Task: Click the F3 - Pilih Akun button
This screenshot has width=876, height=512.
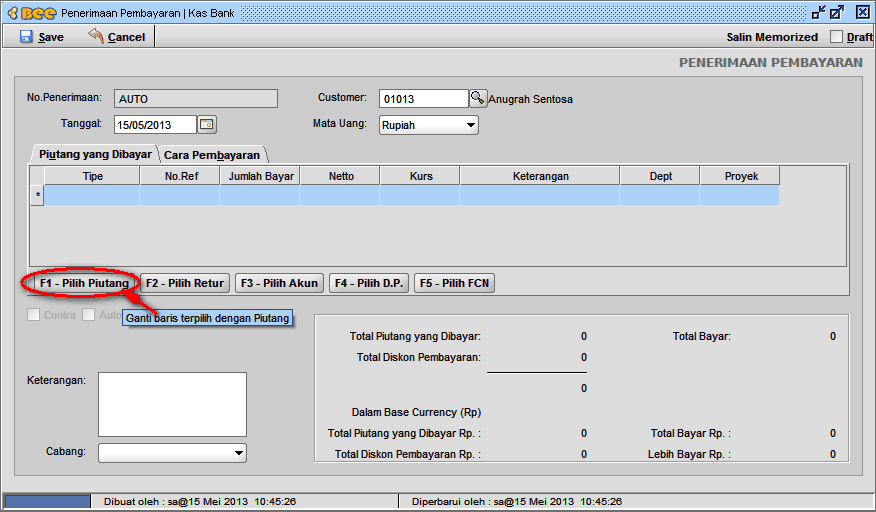Action: pyautogui.click(x=279, y=283)
